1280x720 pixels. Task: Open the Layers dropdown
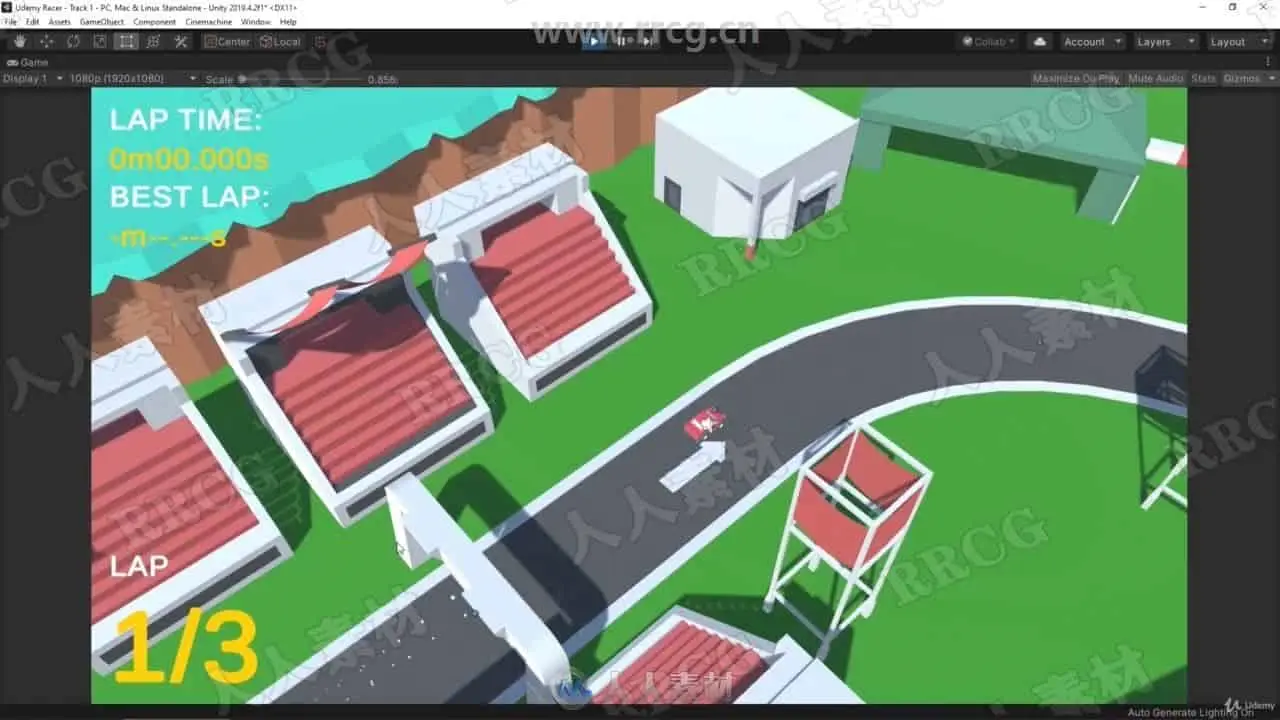(x=1165, y=42)
